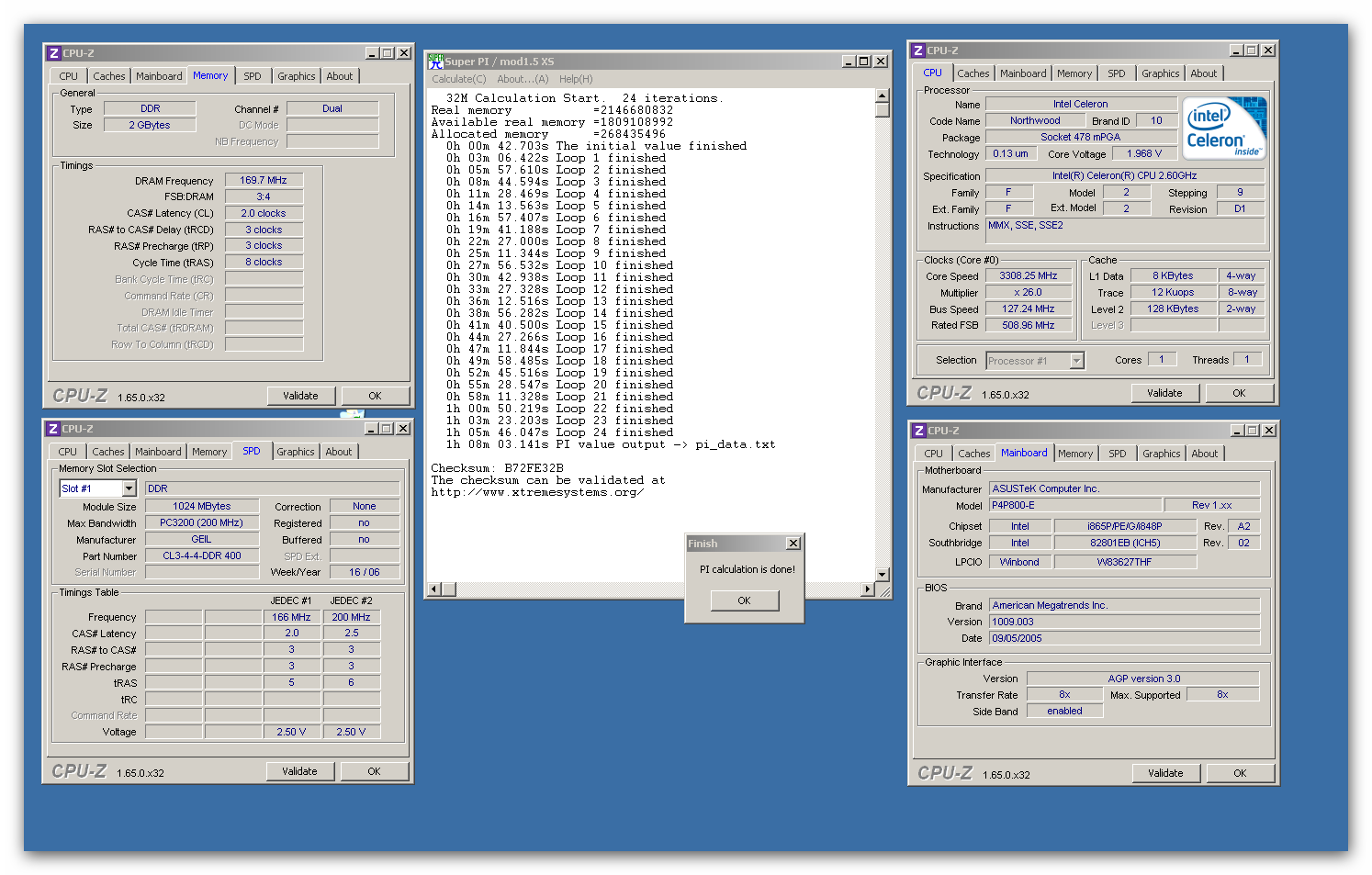The image size is (1372, 875).
Task: Click the CPU-Z icon in Mainboard window title
Action: 919,431
